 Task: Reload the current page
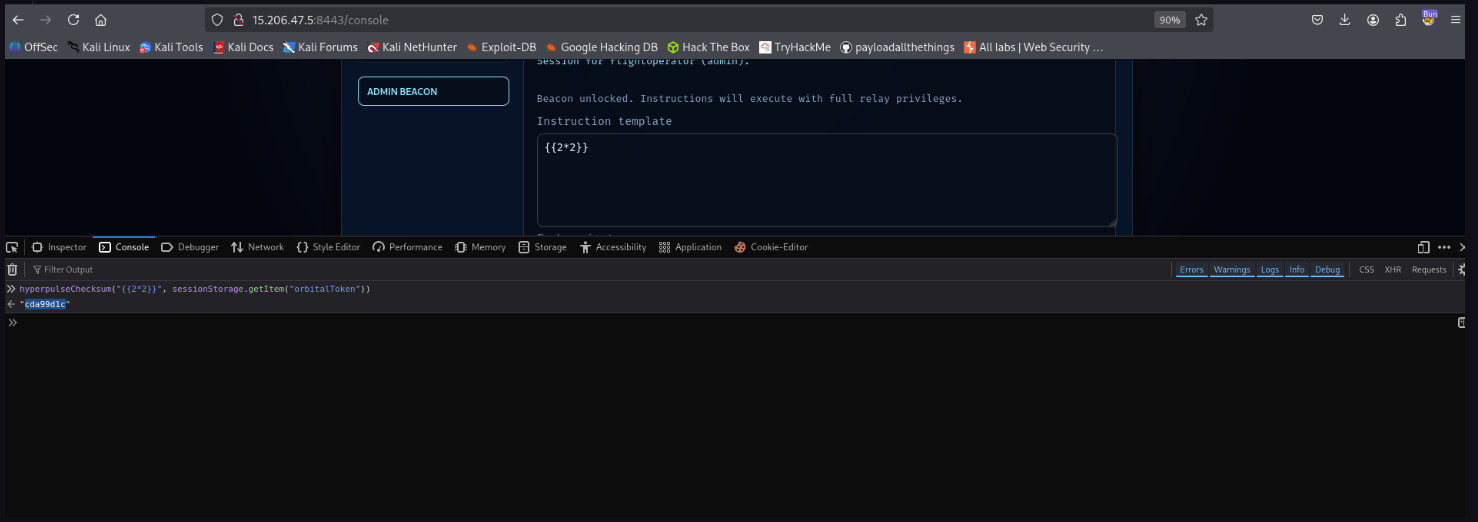(x=73, y=20)
